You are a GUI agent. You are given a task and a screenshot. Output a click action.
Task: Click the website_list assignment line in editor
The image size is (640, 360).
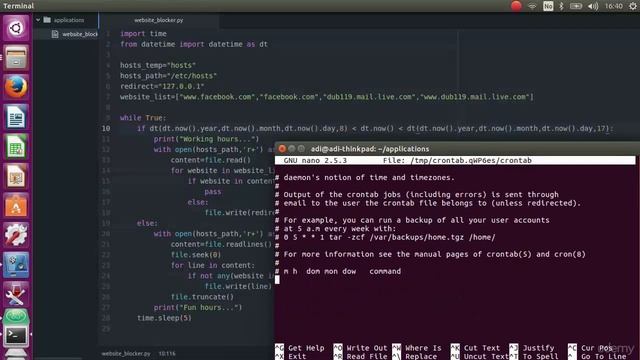(327, 97)
